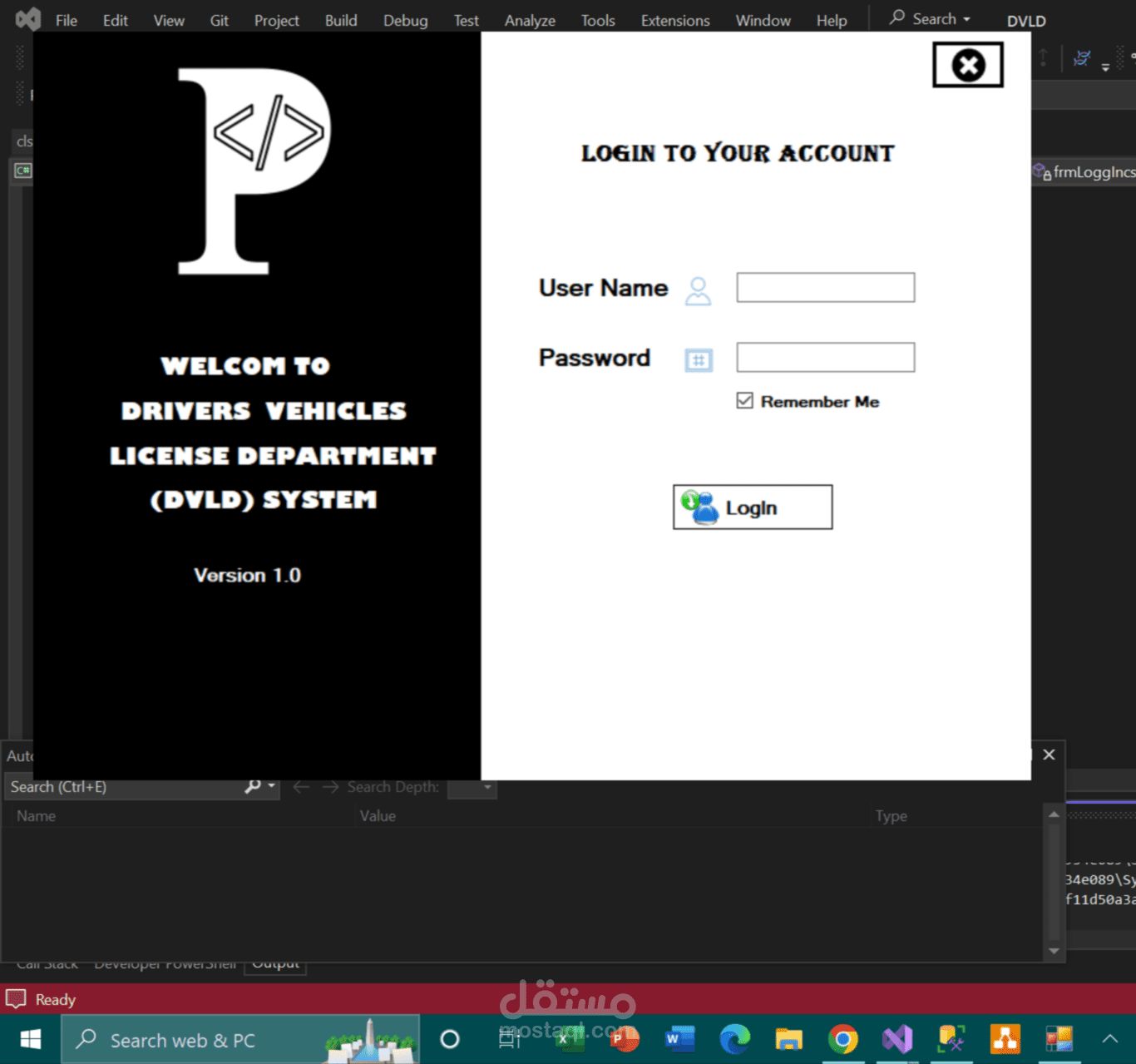Open the Build menu
Screen dimensions: 1136x1064
pyautogui.click(x=341, y=20)
